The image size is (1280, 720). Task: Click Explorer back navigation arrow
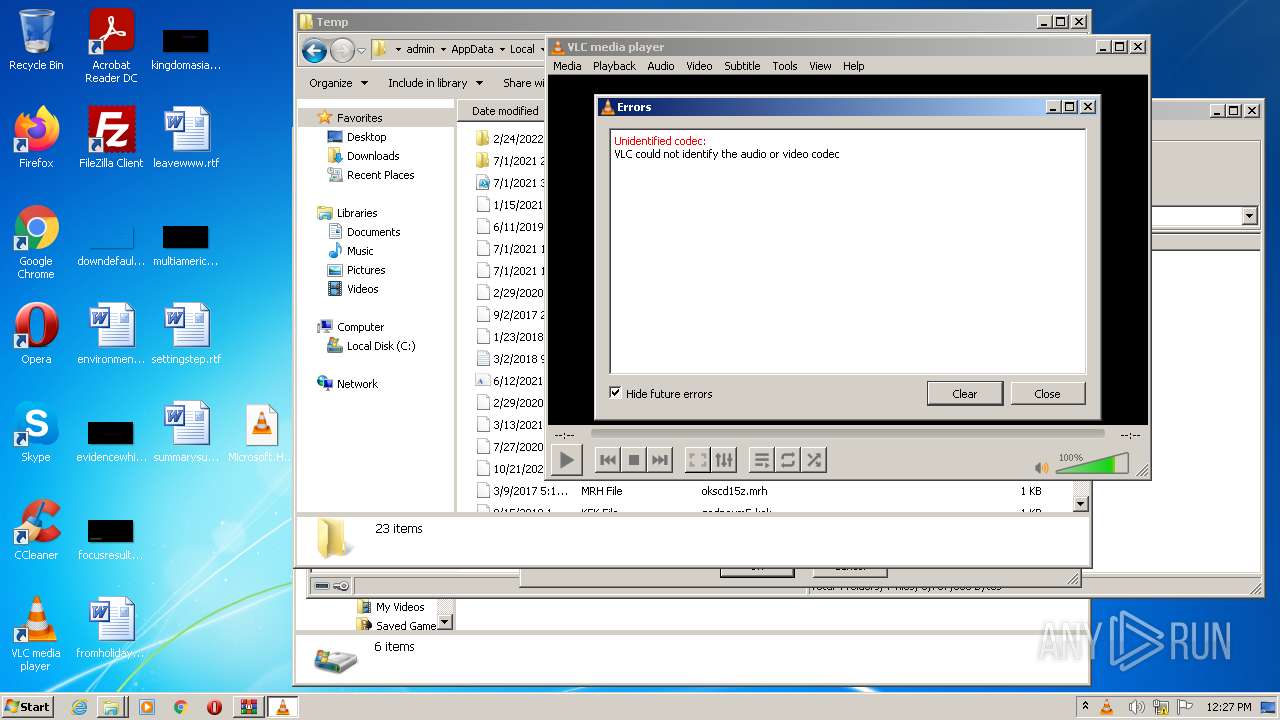tap(314, 50)
